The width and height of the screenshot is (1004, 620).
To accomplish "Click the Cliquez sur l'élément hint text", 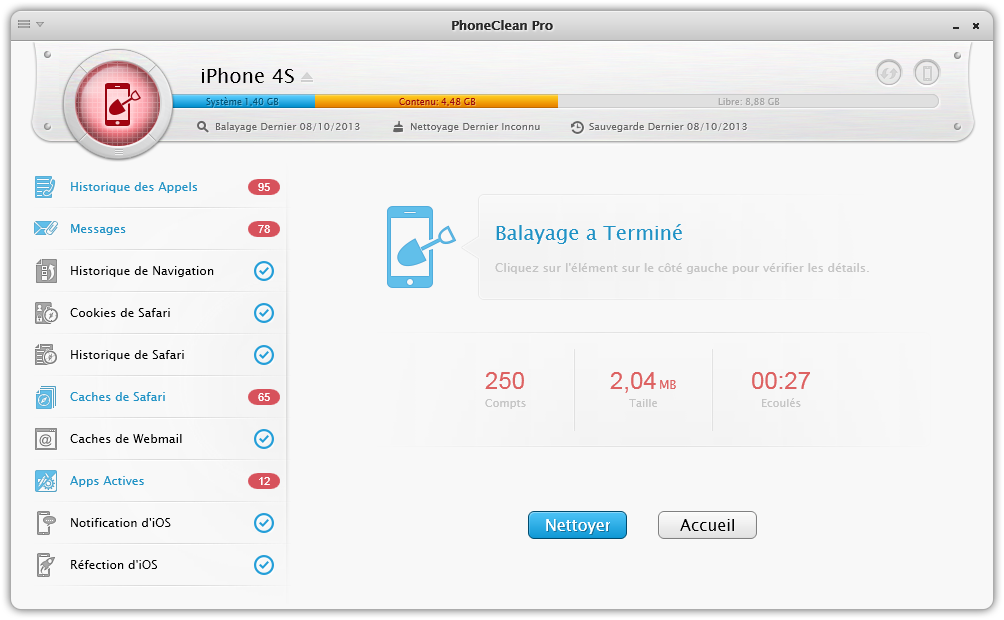I will coord(682,268).
